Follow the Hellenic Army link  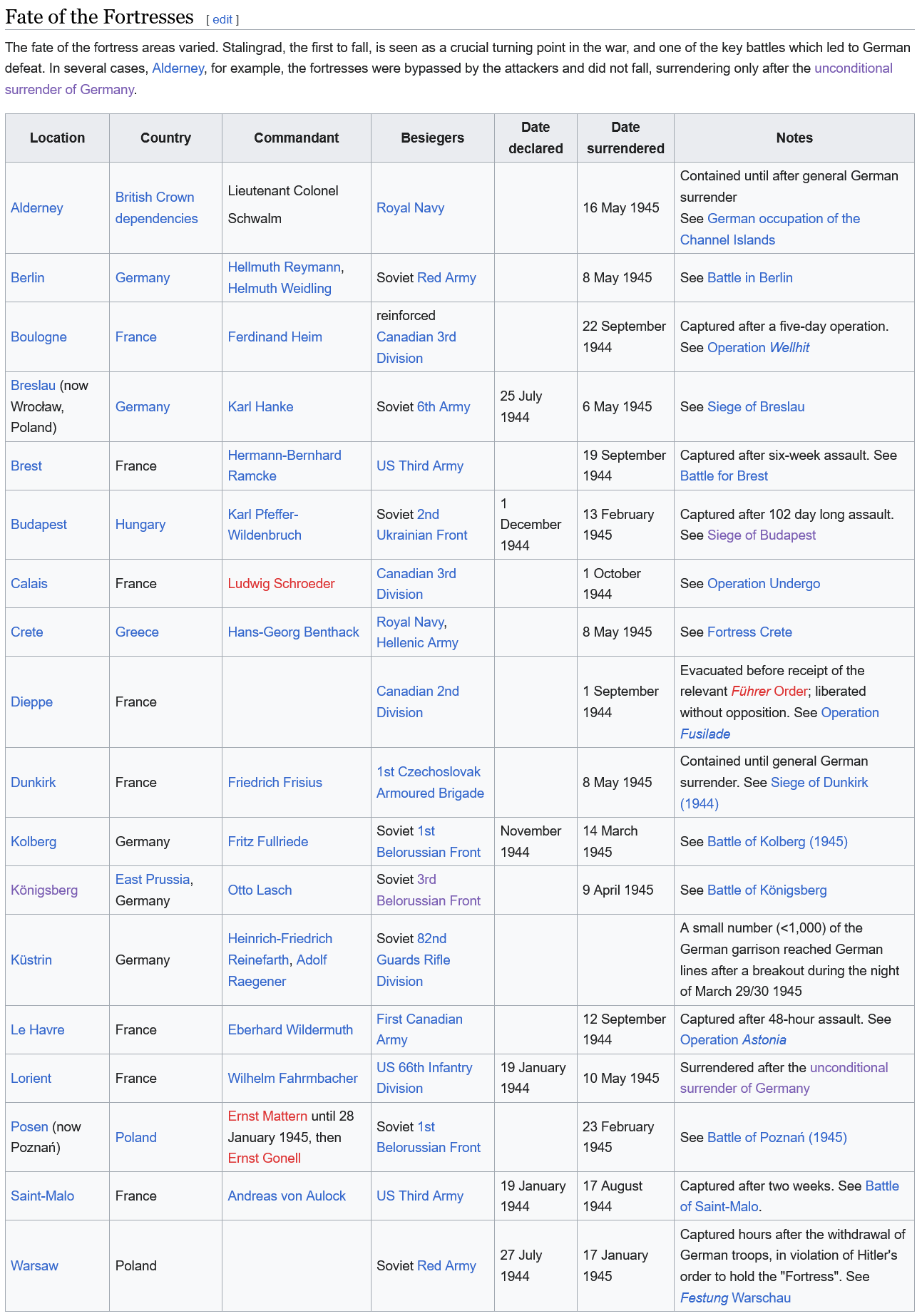pos(417,643)
